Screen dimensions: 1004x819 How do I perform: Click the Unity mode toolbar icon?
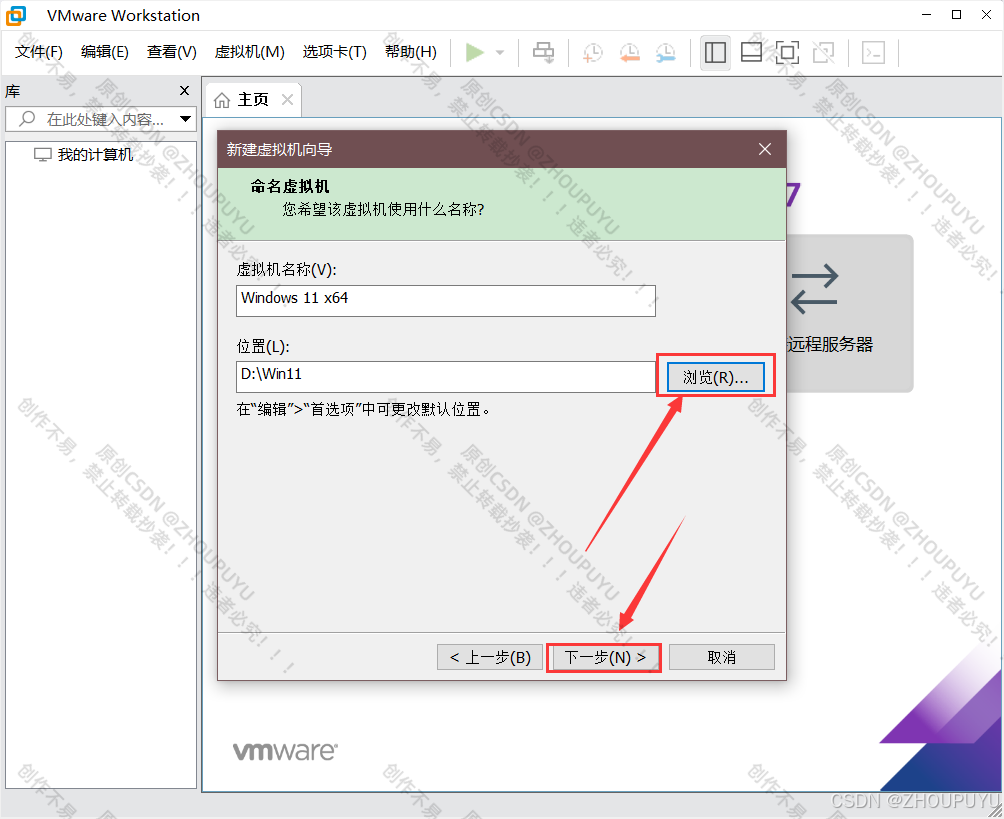pyautogui.click(x=823, y=53)
